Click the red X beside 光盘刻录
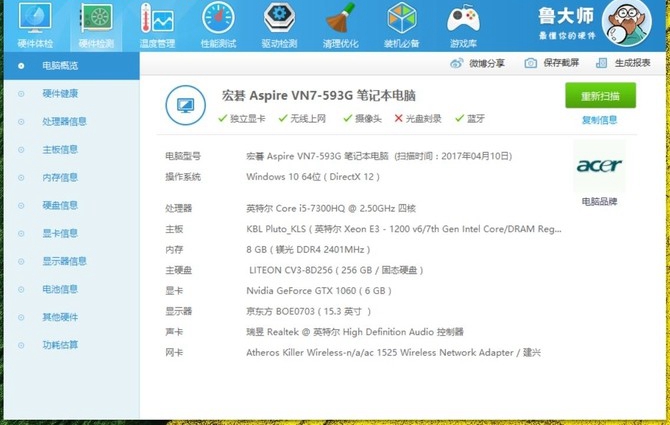The height and width of the screenshot is (425, 670). pyautogui.click(x=399, y=118)
